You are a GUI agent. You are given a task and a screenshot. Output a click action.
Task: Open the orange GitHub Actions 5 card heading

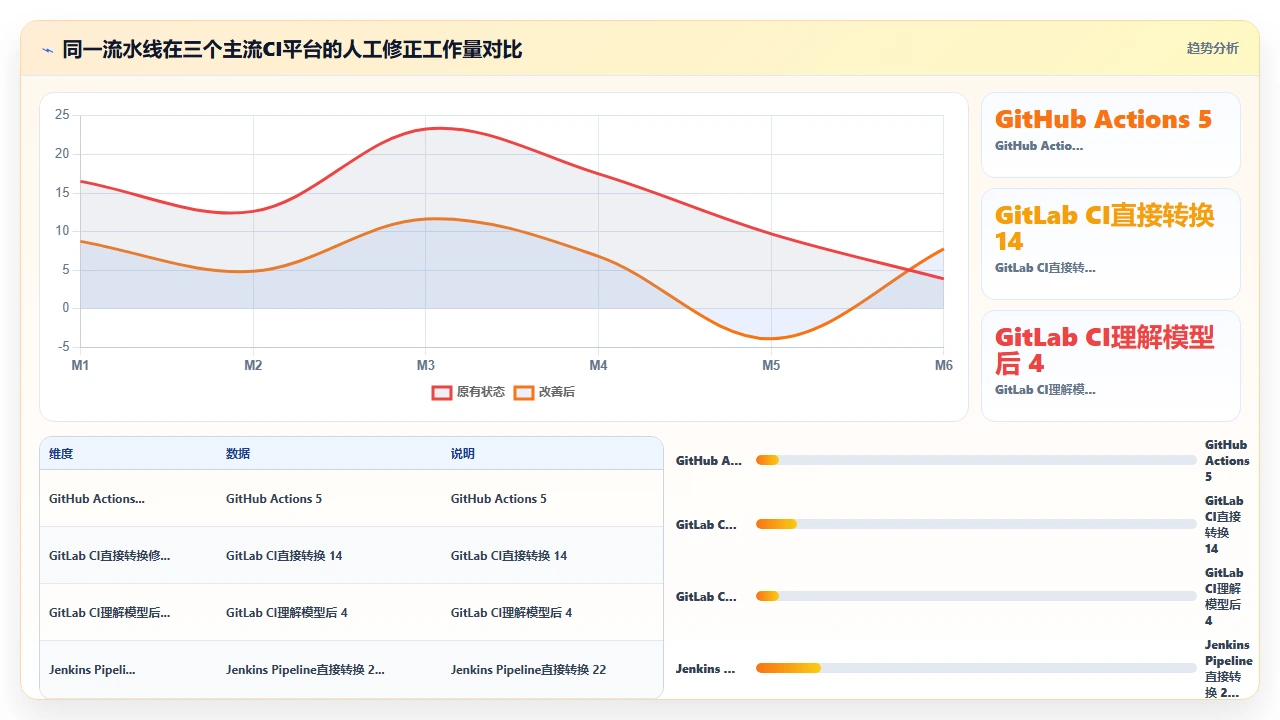coord(1103,119)
